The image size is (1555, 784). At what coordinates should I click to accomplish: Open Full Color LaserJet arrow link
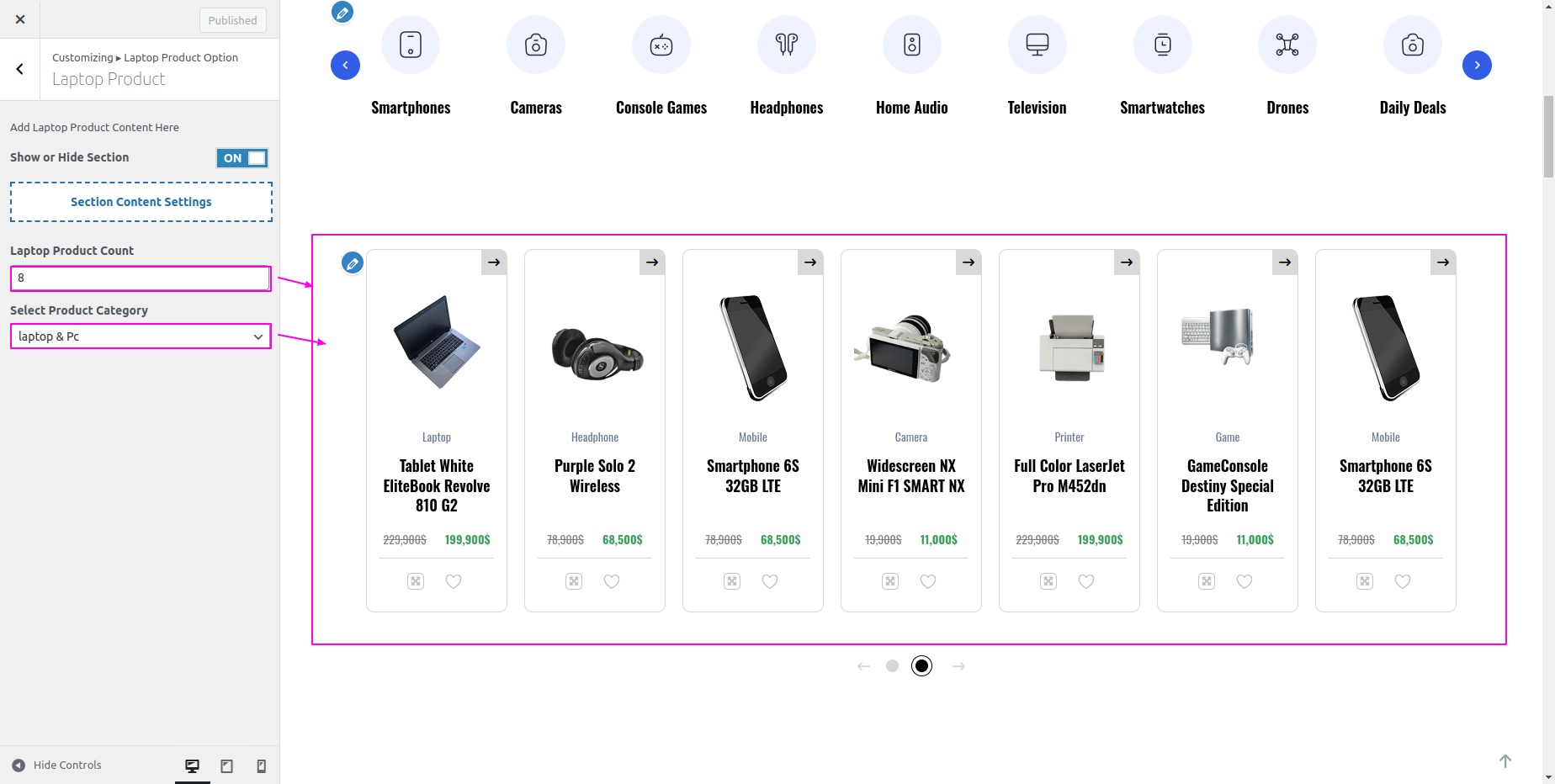point(1127,262)
